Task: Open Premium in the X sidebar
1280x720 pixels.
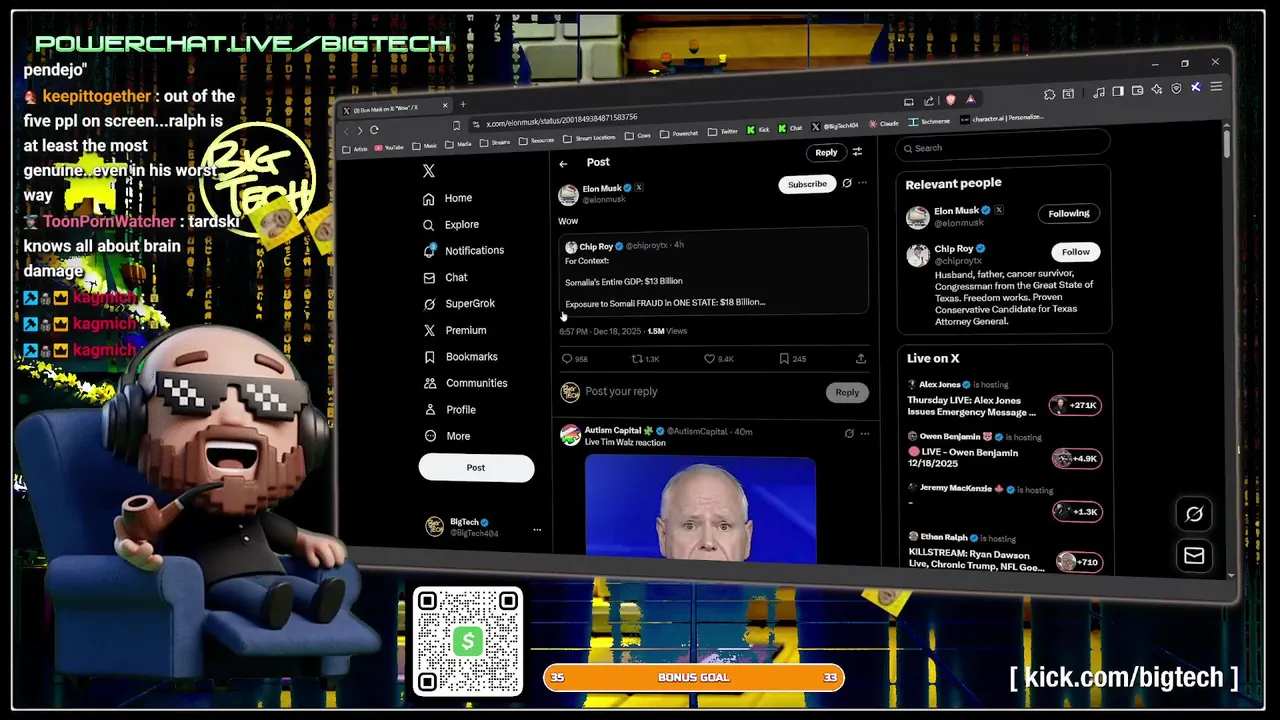Action: (x=454, y=330)
